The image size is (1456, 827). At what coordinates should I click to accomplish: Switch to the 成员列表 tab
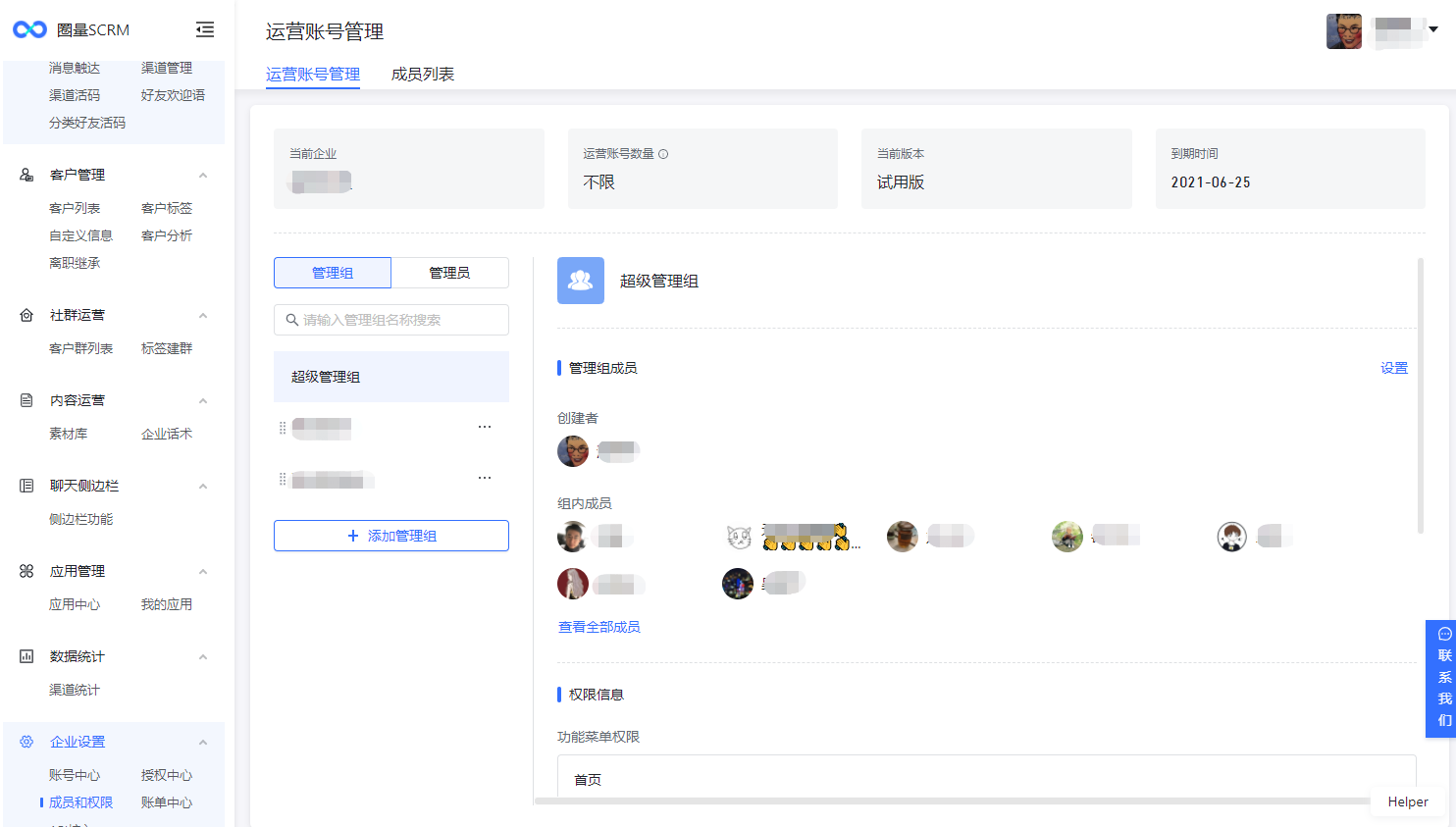[422, 75]
